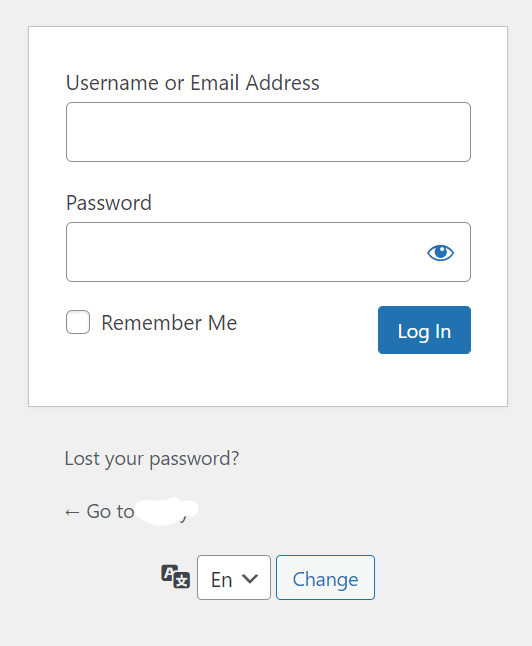Click the 'En' text in the language selector
The width and height of the screenshot is (532, 646).
click(222, 580)
